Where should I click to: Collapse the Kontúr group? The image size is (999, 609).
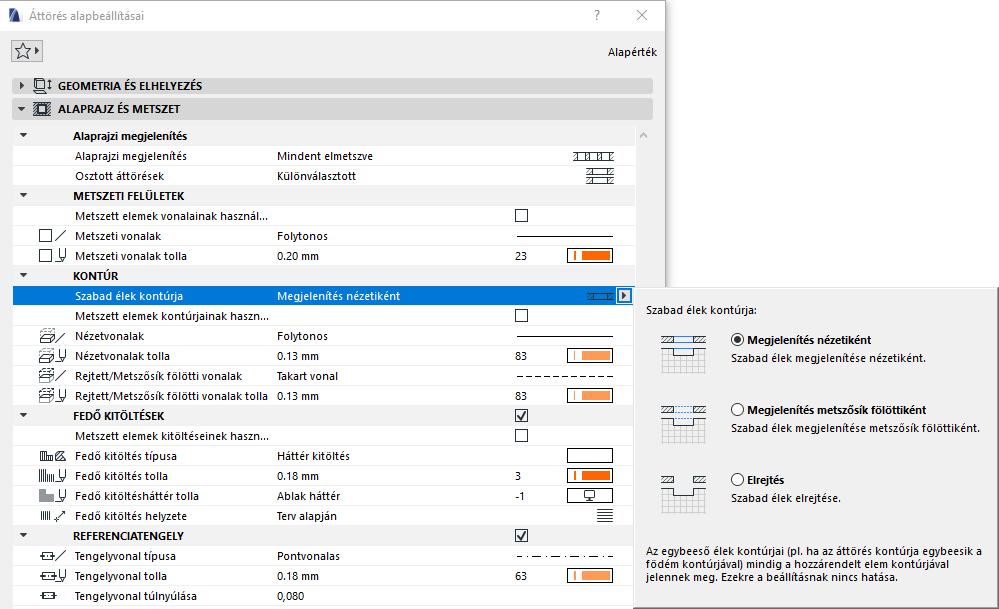tap(24, 276)
